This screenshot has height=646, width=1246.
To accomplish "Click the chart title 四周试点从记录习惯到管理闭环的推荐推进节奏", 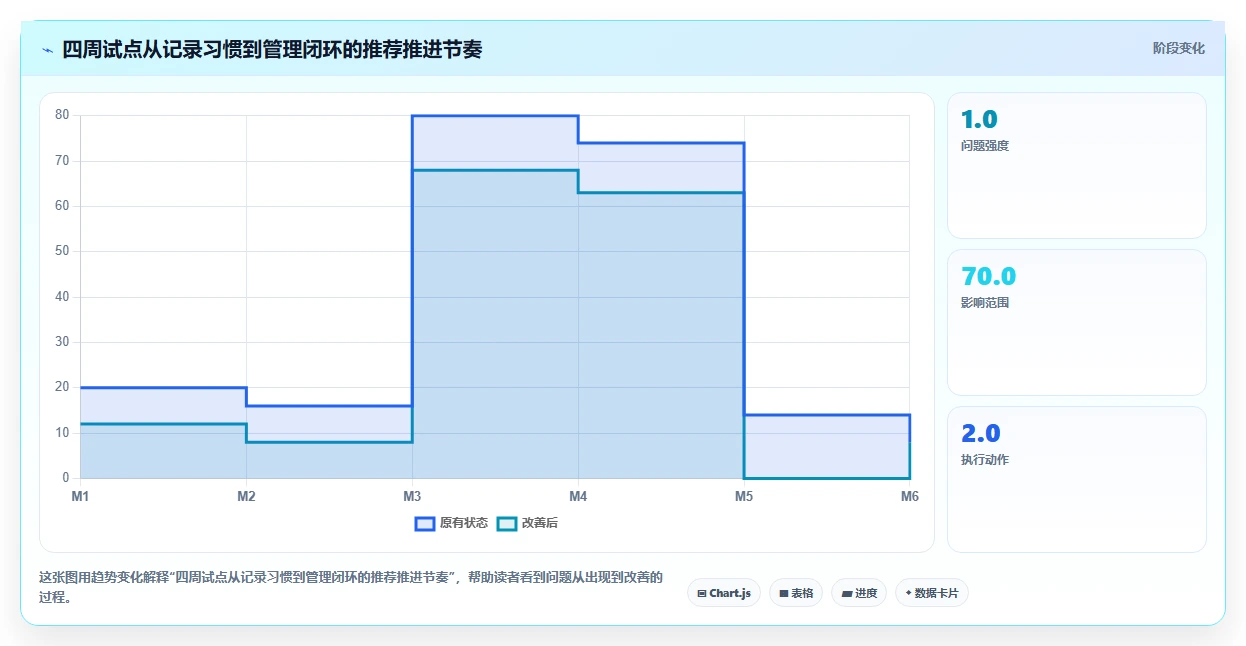I will pyautogui.click(x=272, y=49).
